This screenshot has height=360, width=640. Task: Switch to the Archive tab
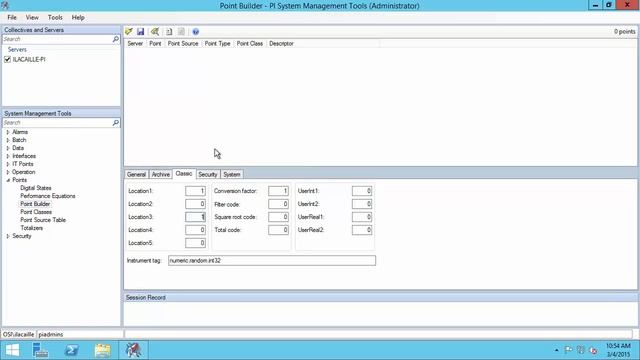(x=160, y=174)
